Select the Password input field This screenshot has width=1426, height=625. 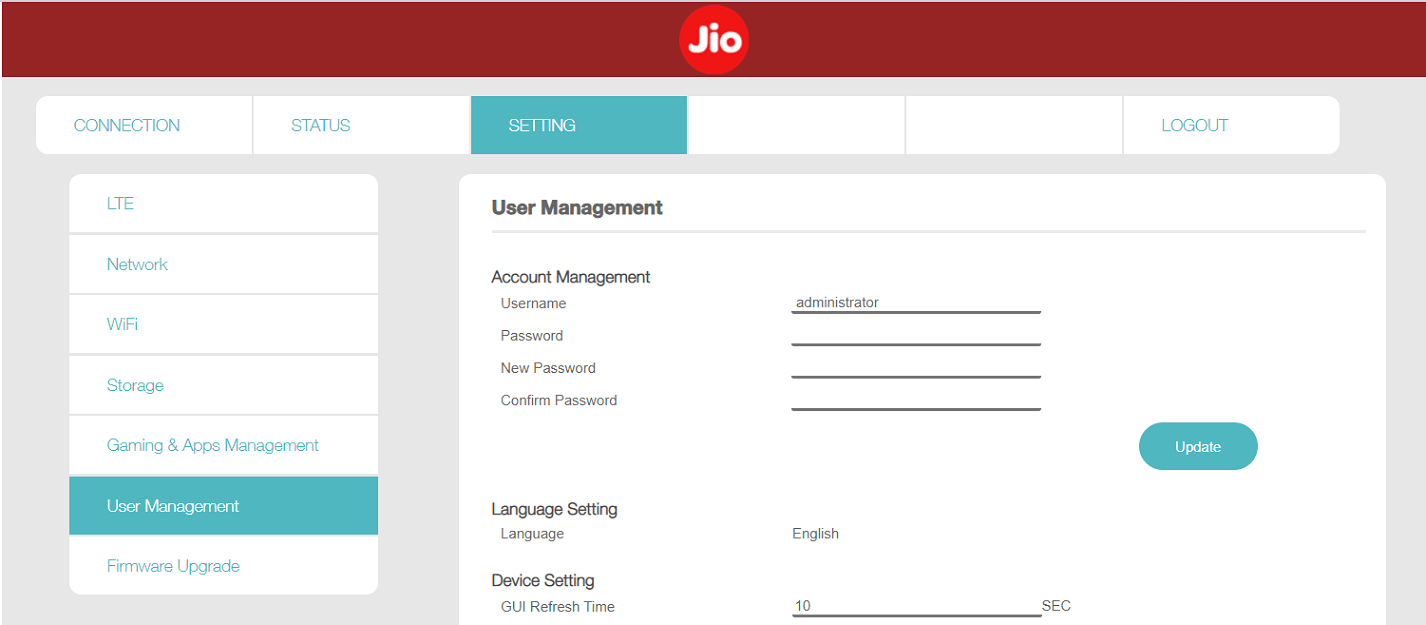915,336
